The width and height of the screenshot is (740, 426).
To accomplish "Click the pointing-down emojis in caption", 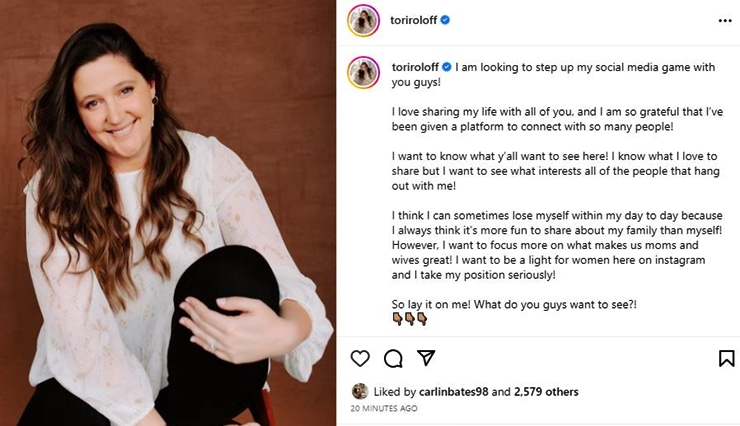I will [408, 319].
